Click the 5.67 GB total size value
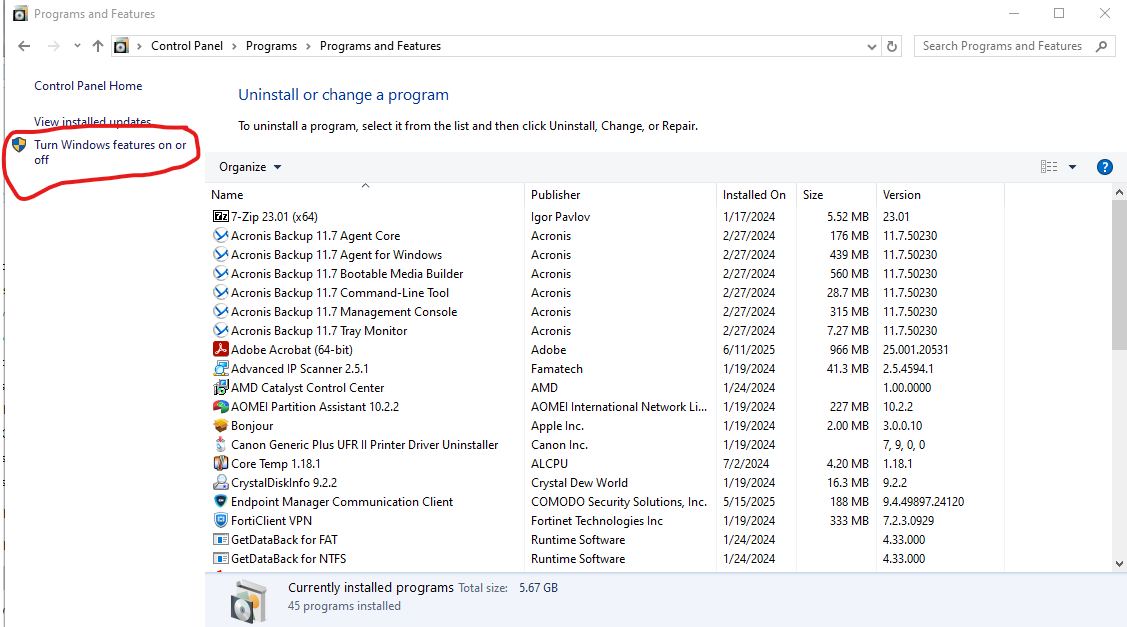 pyautogui.click(x=538, y=587)
